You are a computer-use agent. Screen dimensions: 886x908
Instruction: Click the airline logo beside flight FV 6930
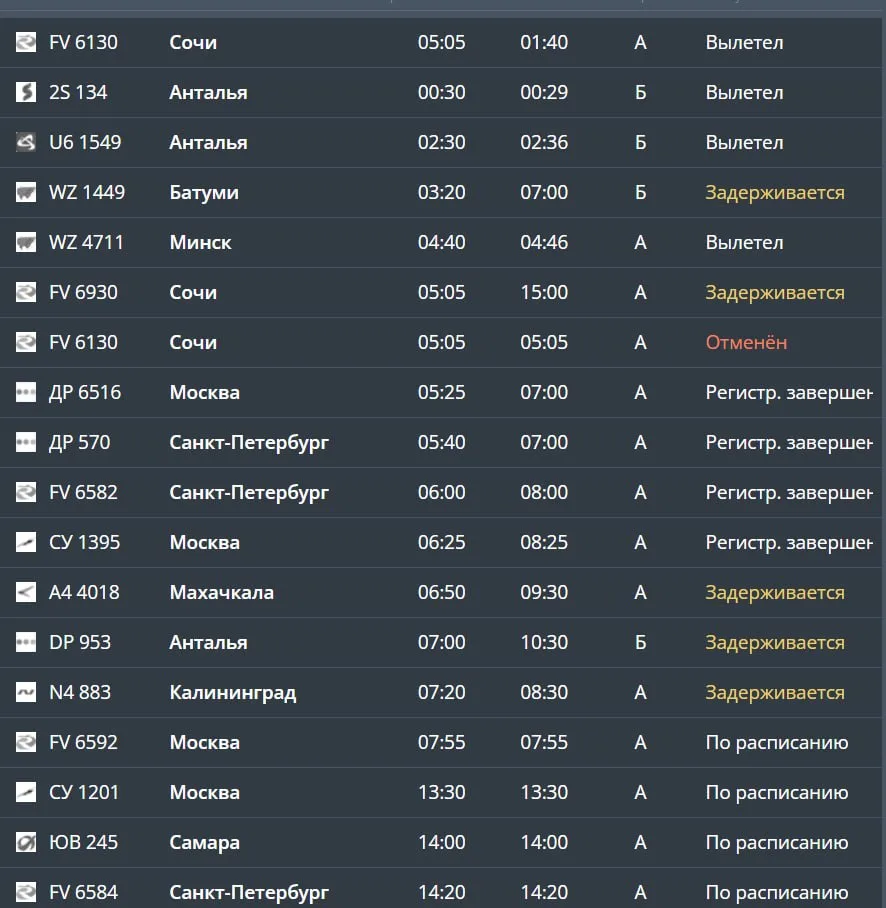[x=25, y=292]
